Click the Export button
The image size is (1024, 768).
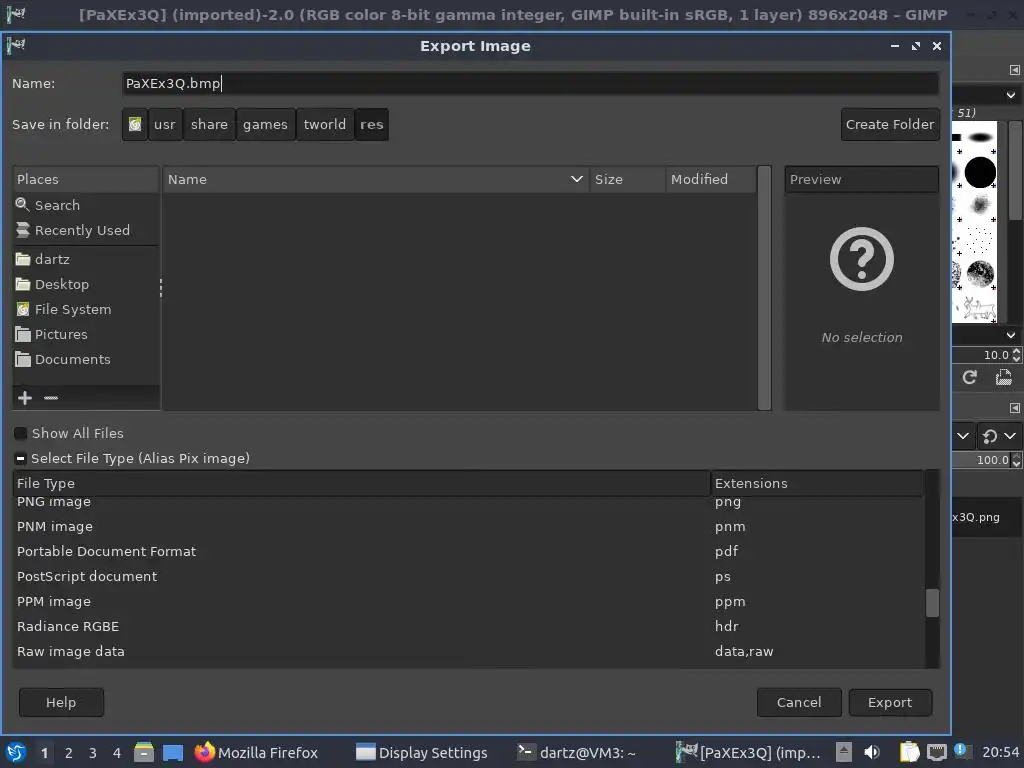[x=889, y=702]
